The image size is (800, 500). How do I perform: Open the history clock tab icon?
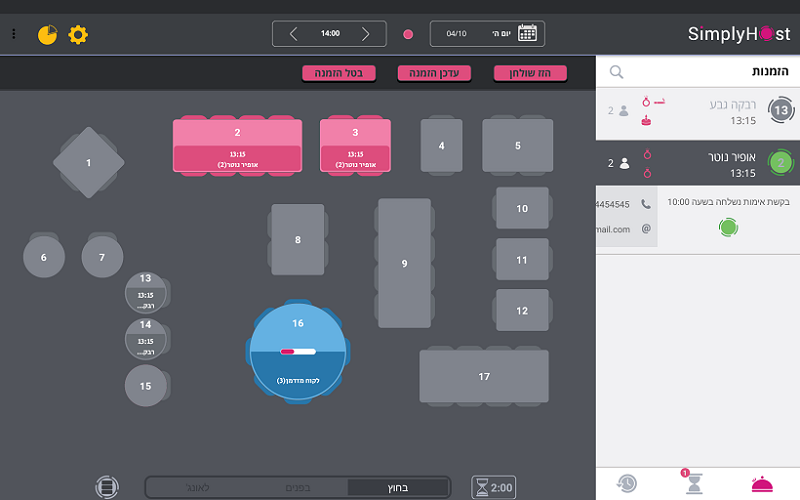click(627, 483)
